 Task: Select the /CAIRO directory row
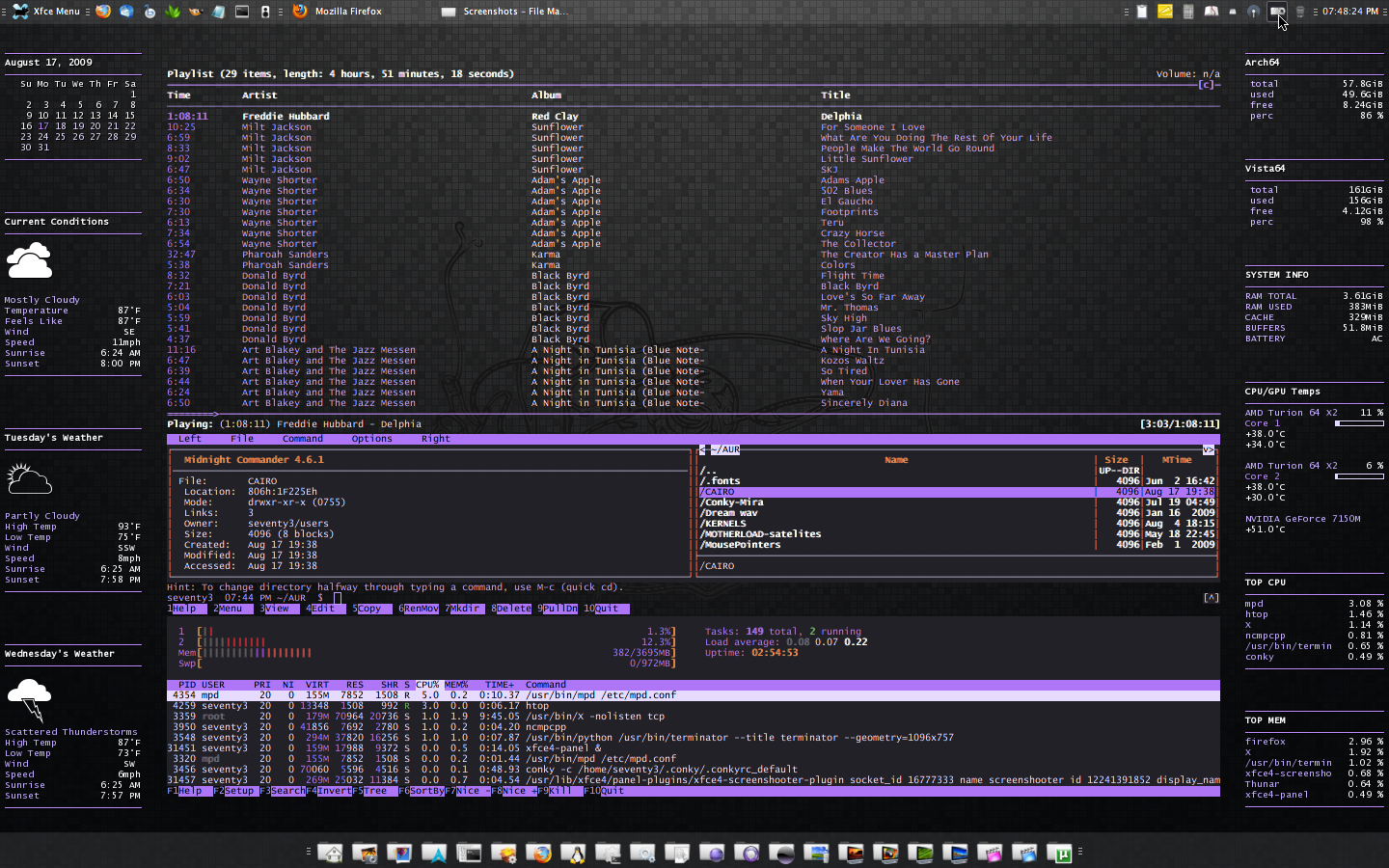[957, 492]
